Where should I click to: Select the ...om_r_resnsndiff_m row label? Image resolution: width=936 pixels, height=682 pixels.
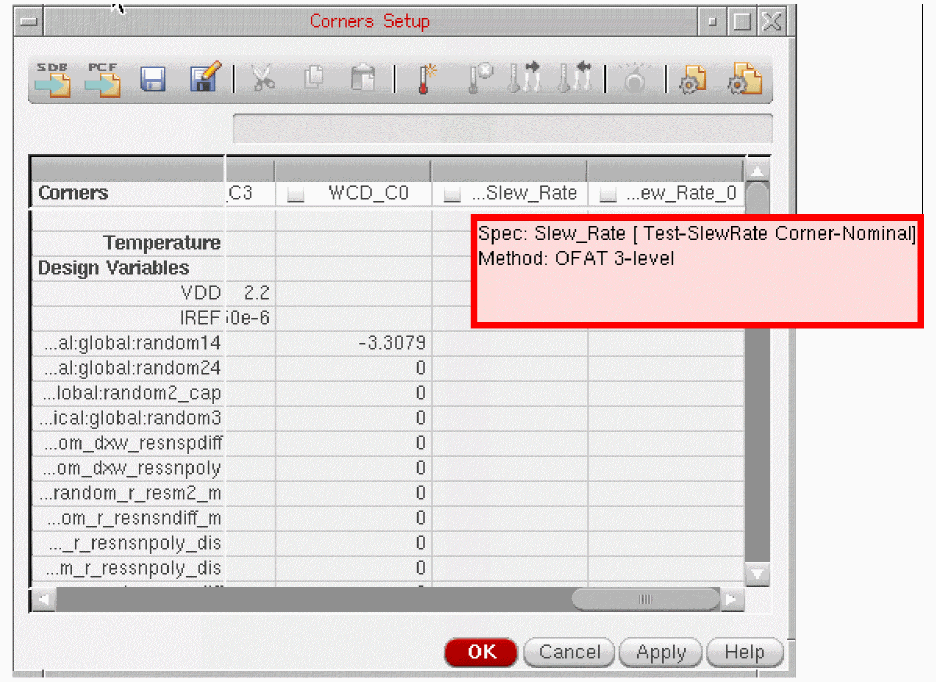tap(134, 518)
